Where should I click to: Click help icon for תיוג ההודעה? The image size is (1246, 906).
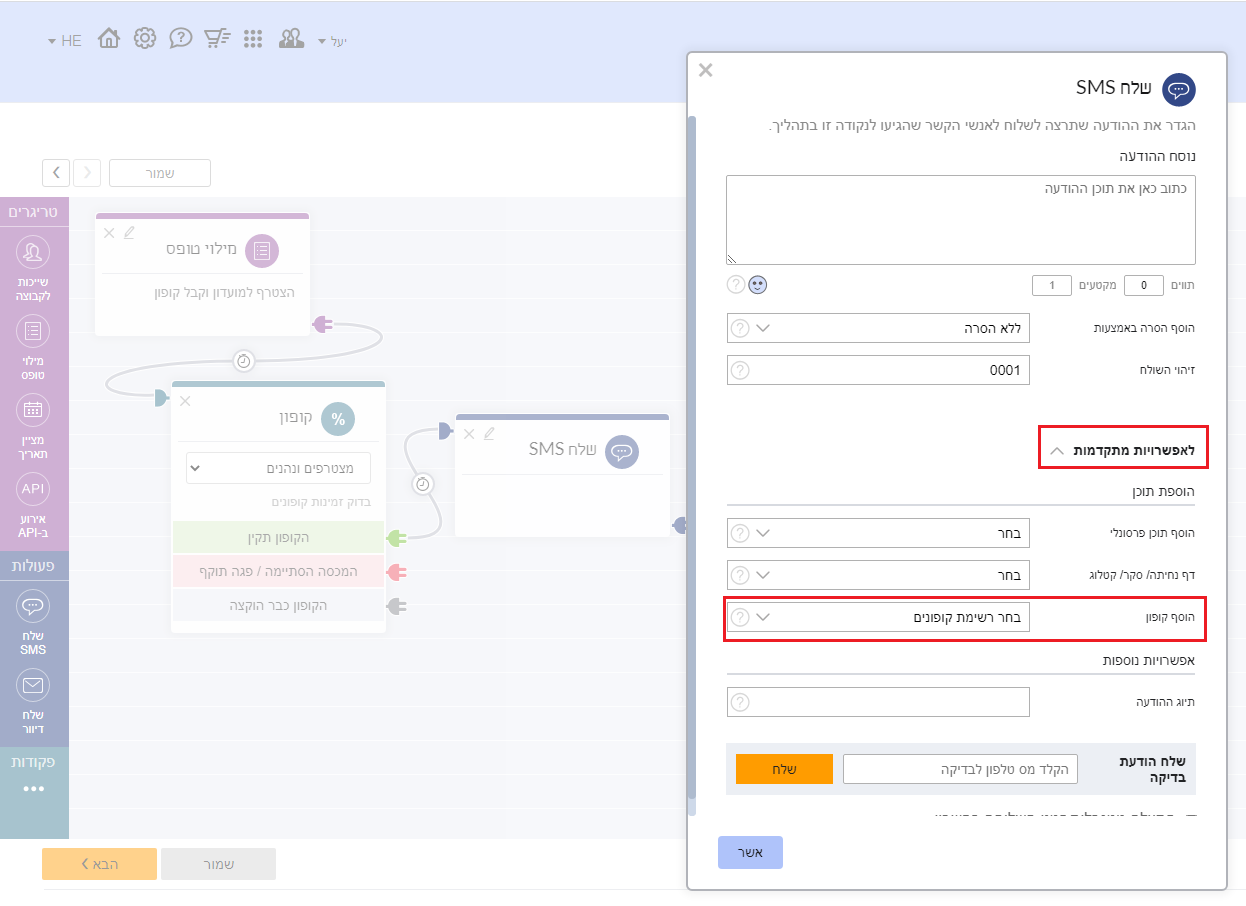tap(740, 702)
